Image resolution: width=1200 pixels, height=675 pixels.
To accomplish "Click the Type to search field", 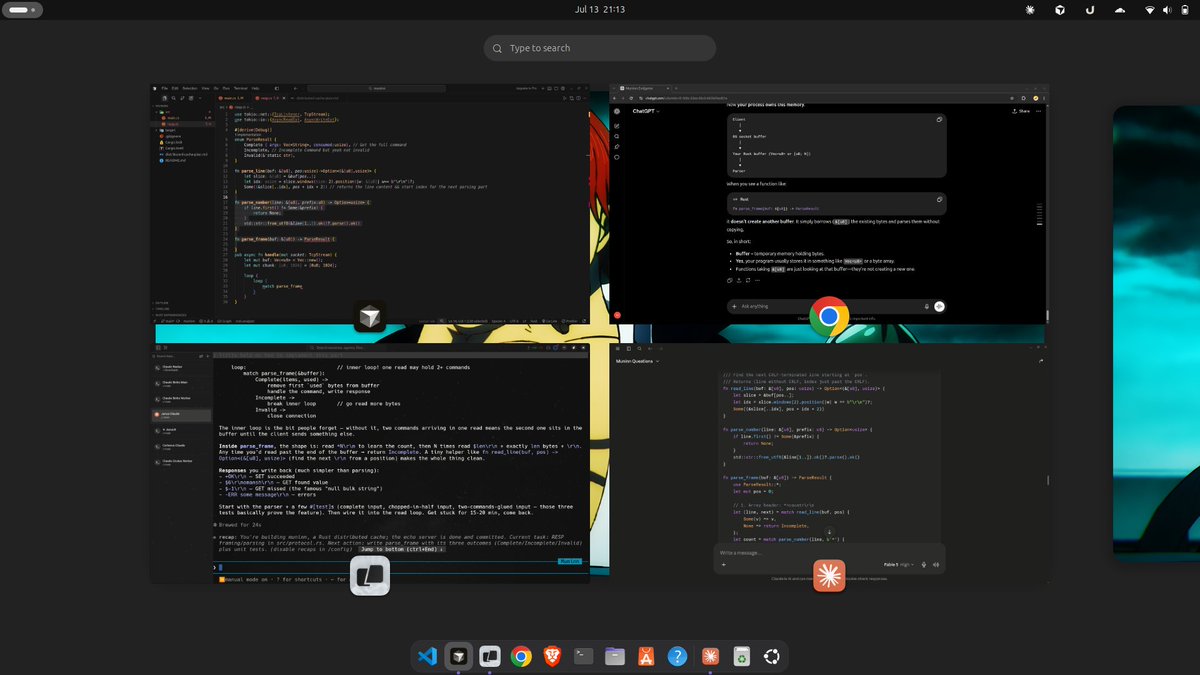I will coord(600,48).
